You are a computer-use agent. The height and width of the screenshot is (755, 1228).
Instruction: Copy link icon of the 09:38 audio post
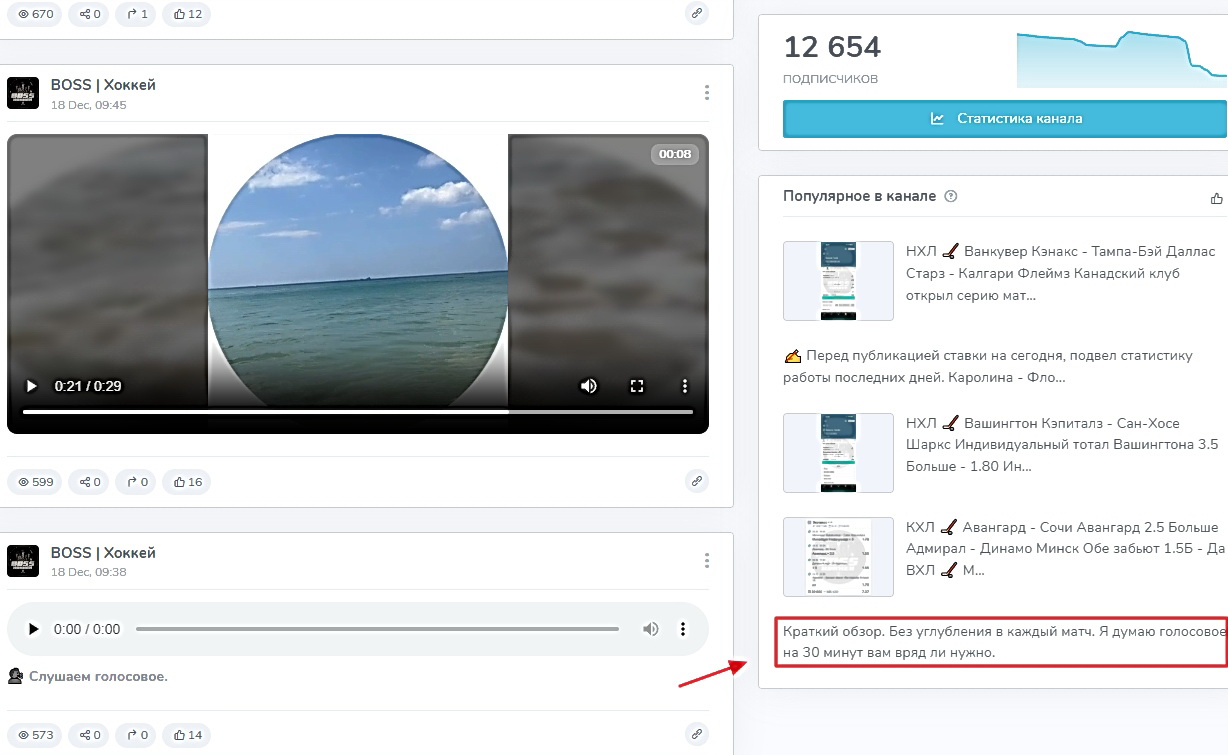coord(697,734)
